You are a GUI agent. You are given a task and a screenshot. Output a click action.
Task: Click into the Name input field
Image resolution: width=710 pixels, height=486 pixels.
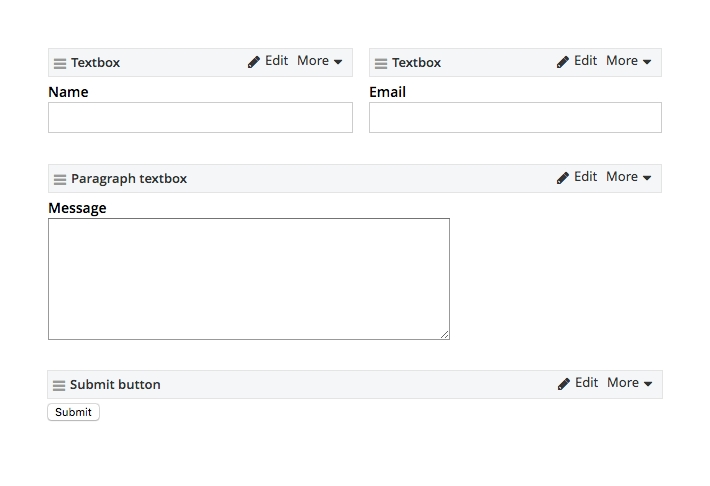coord(200,117)
